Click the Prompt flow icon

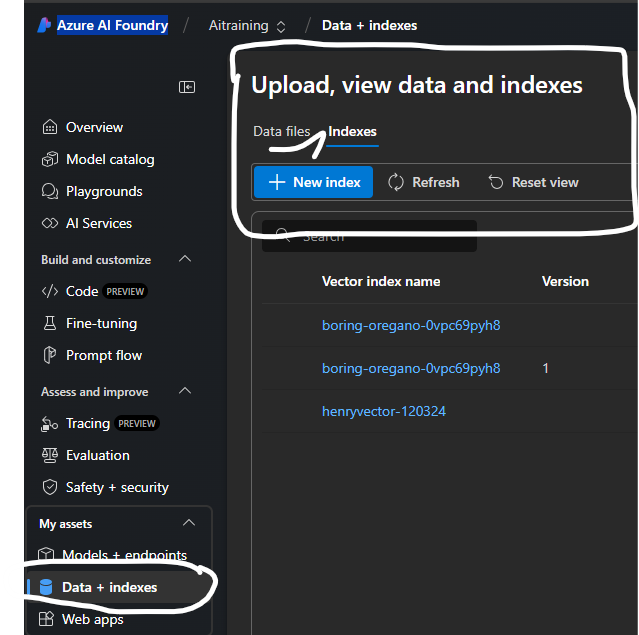point(50,355)
